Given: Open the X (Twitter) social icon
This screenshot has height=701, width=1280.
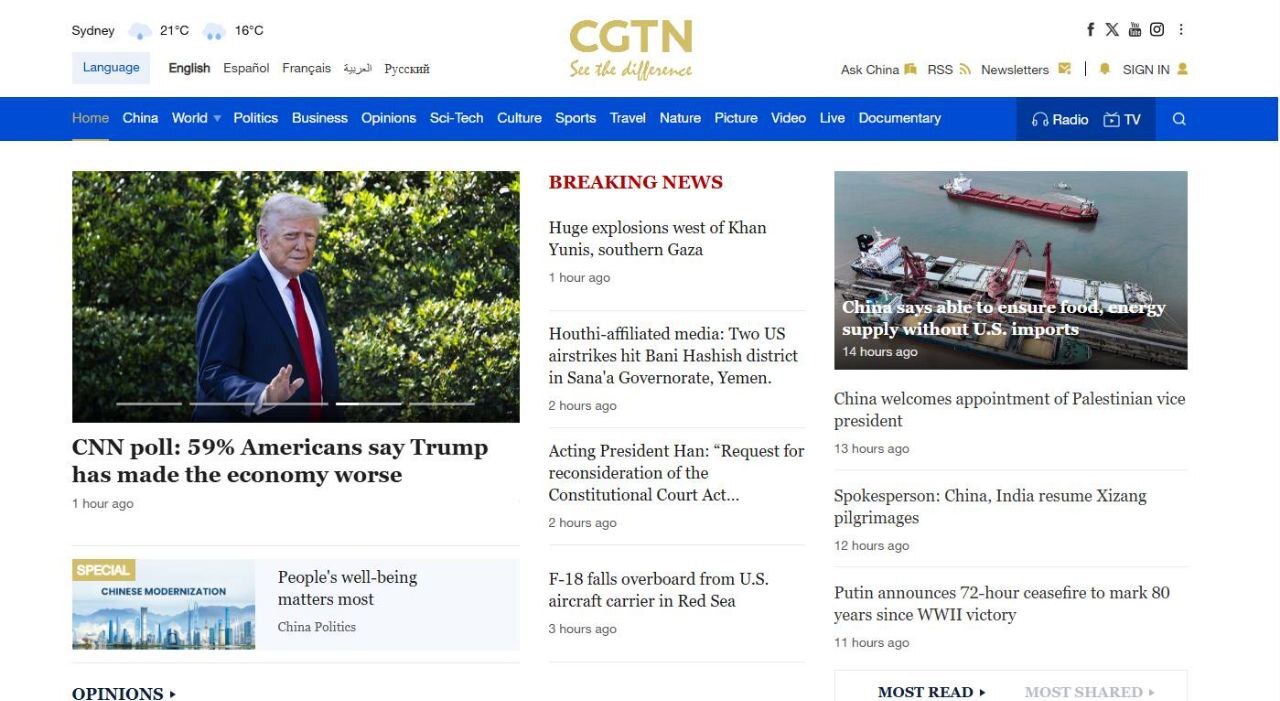Looking at the screenshot, I should tap(1112, 30).
